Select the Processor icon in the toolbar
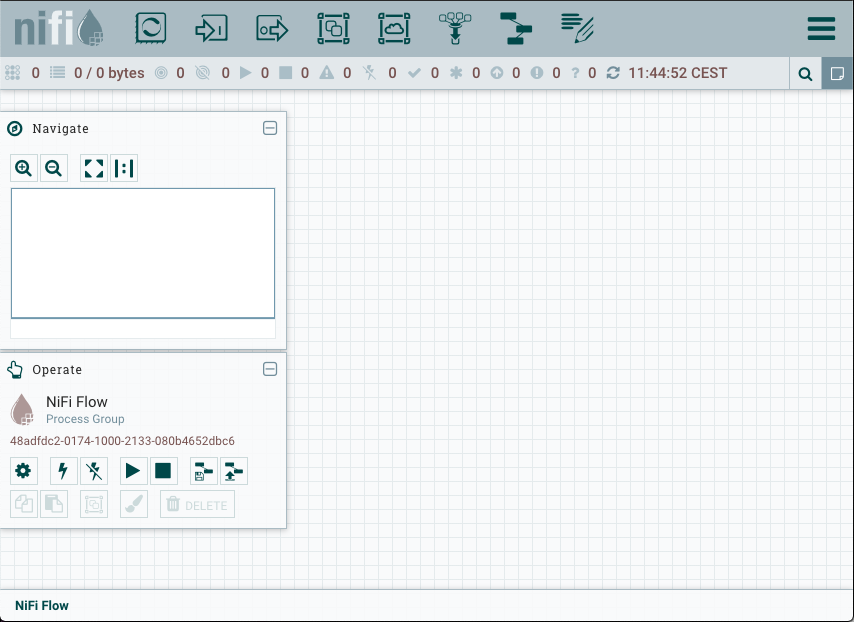Image resolution: width=854 pixels, height=622 pixels. coord(150,29)
